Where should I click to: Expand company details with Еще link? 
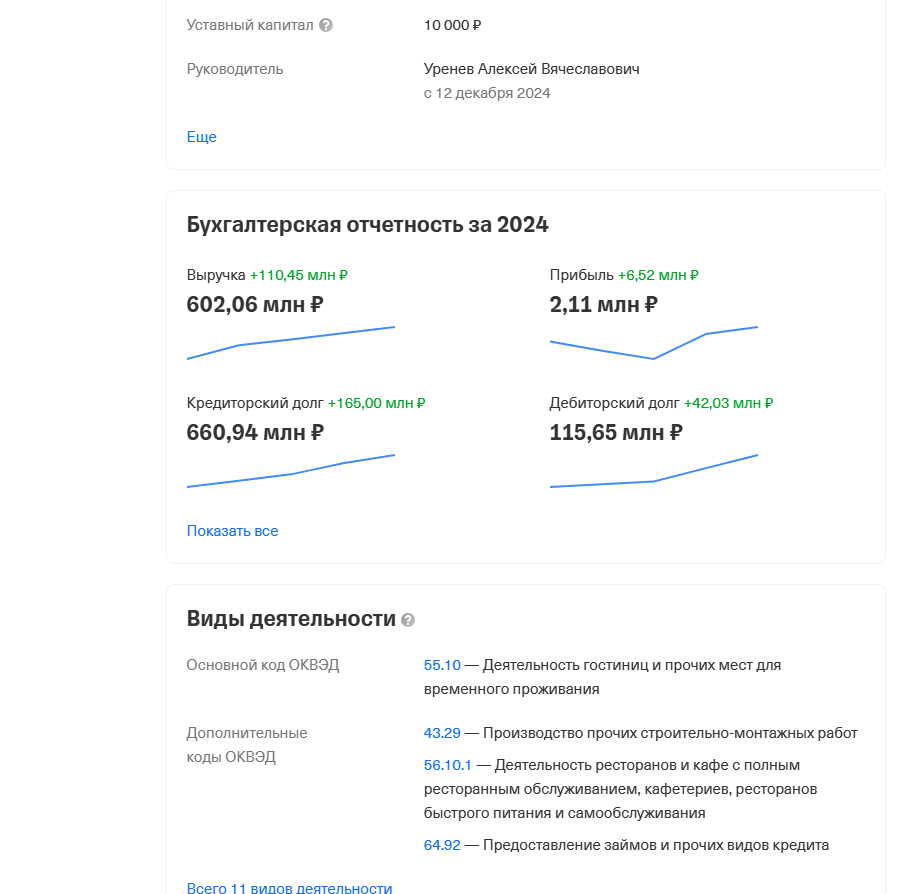(x=202, y=137)
